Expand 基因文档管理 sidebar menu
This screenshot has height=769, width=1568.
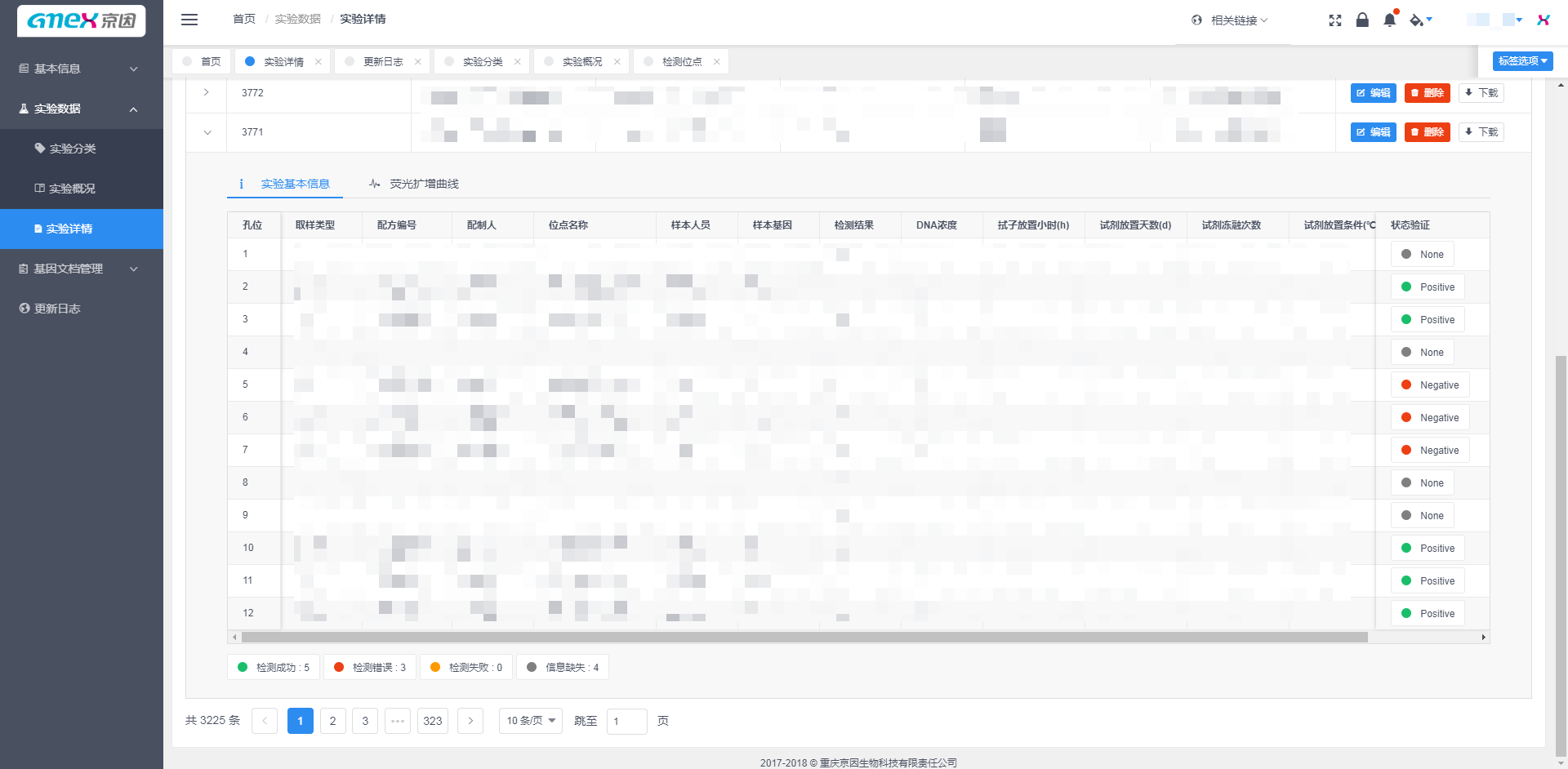[82, 269]
